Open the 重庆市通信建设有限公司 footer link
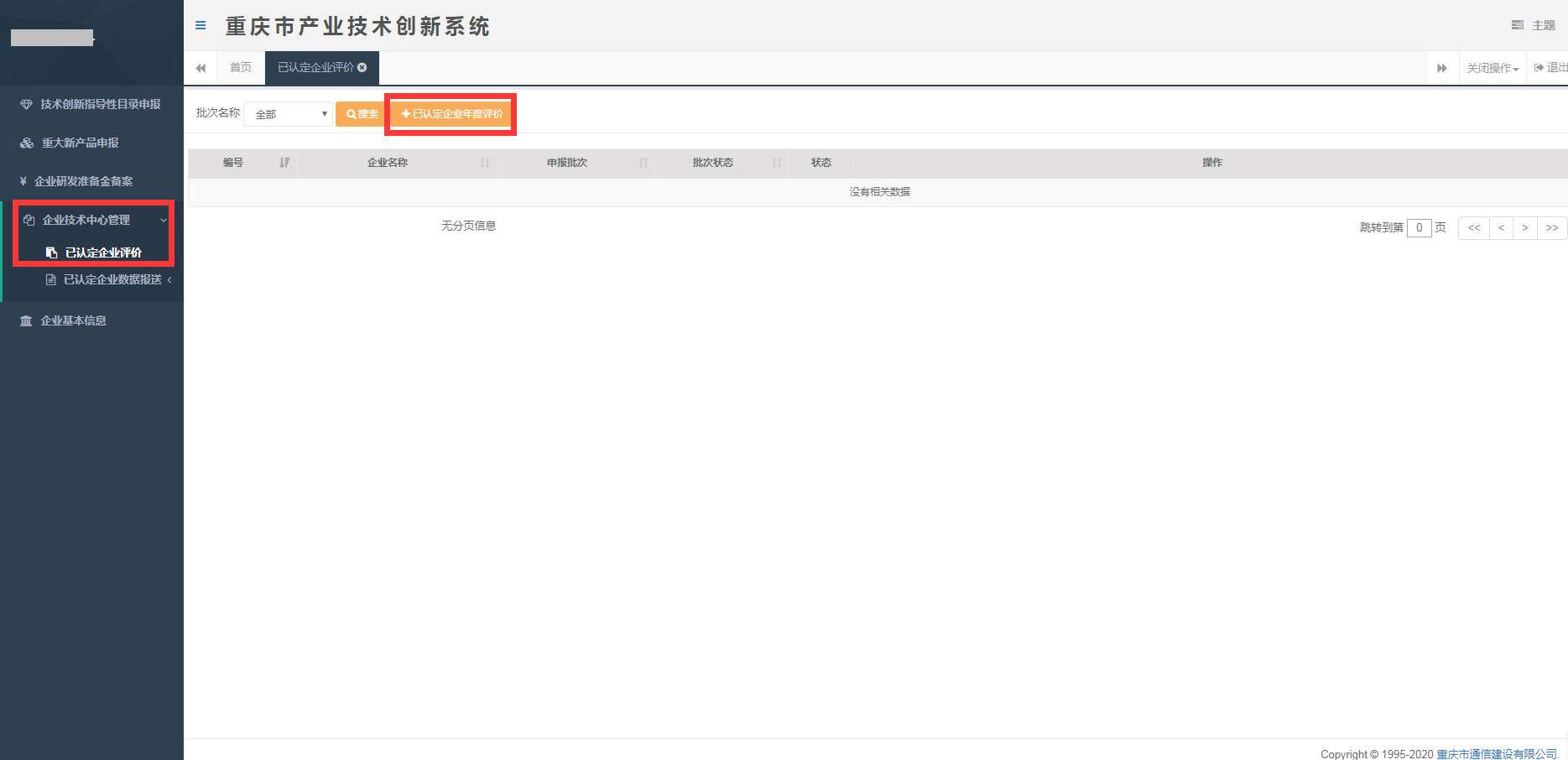 1497,754
